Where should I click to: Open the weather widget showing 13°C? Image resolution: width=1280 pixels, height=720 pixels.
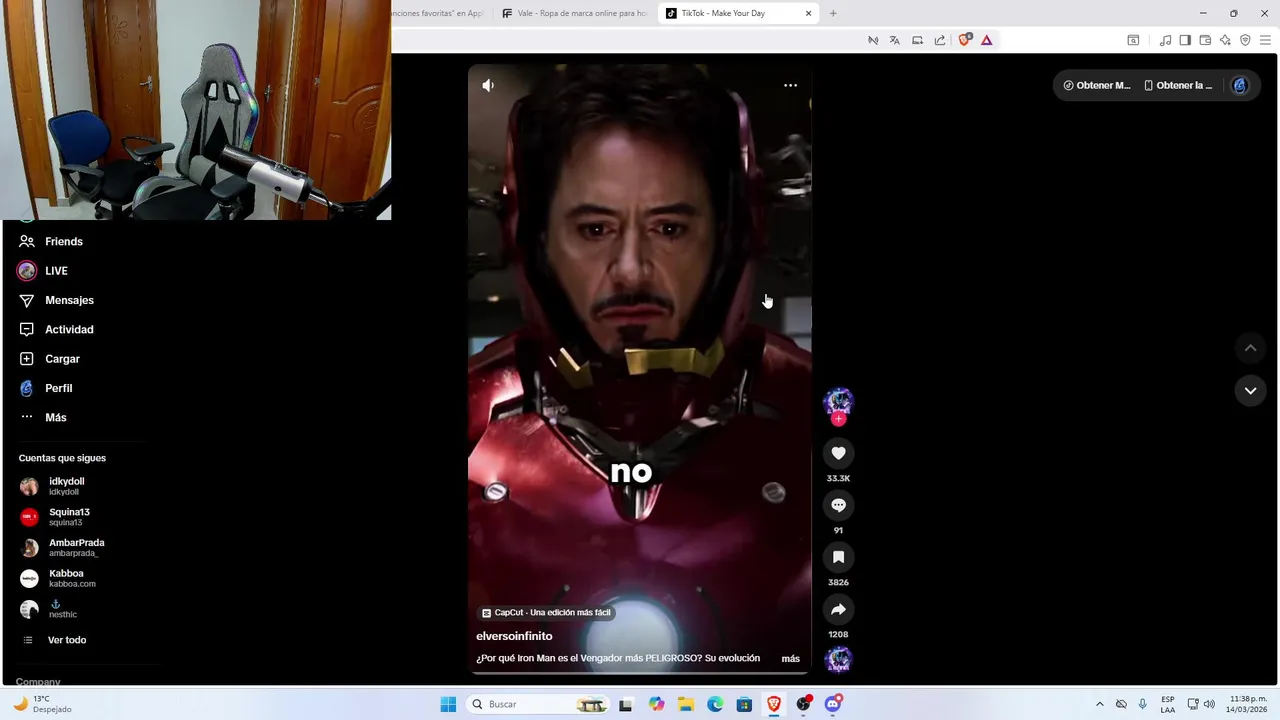(x=42, y=704)
